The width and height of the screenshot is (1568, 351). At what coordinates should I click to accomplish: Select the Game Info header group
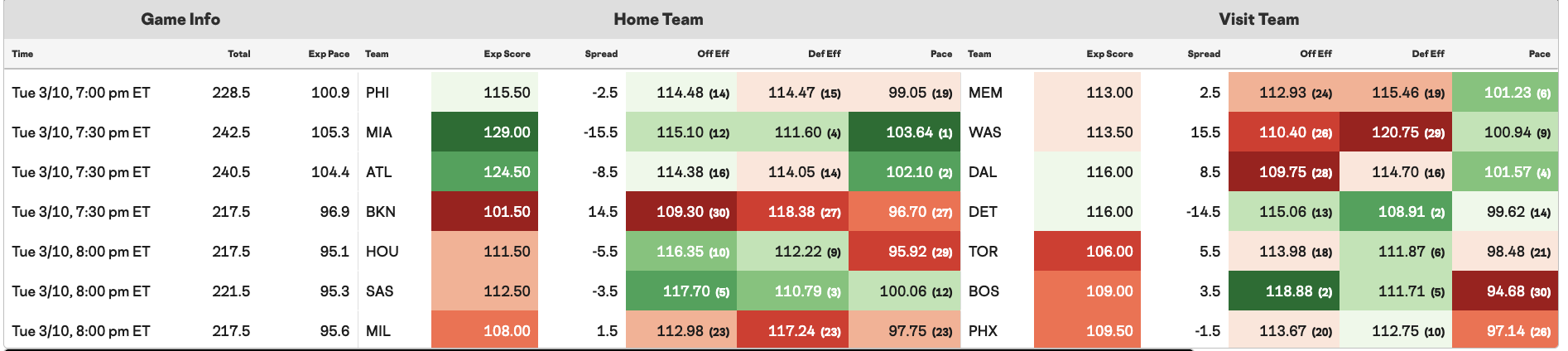click(x=180, y=19)
